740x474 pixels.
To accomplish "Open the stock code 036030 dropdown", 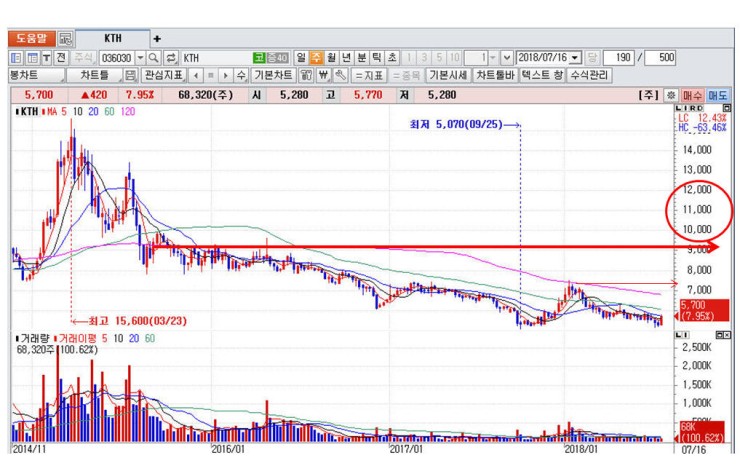I will click(x=140, y=58).
